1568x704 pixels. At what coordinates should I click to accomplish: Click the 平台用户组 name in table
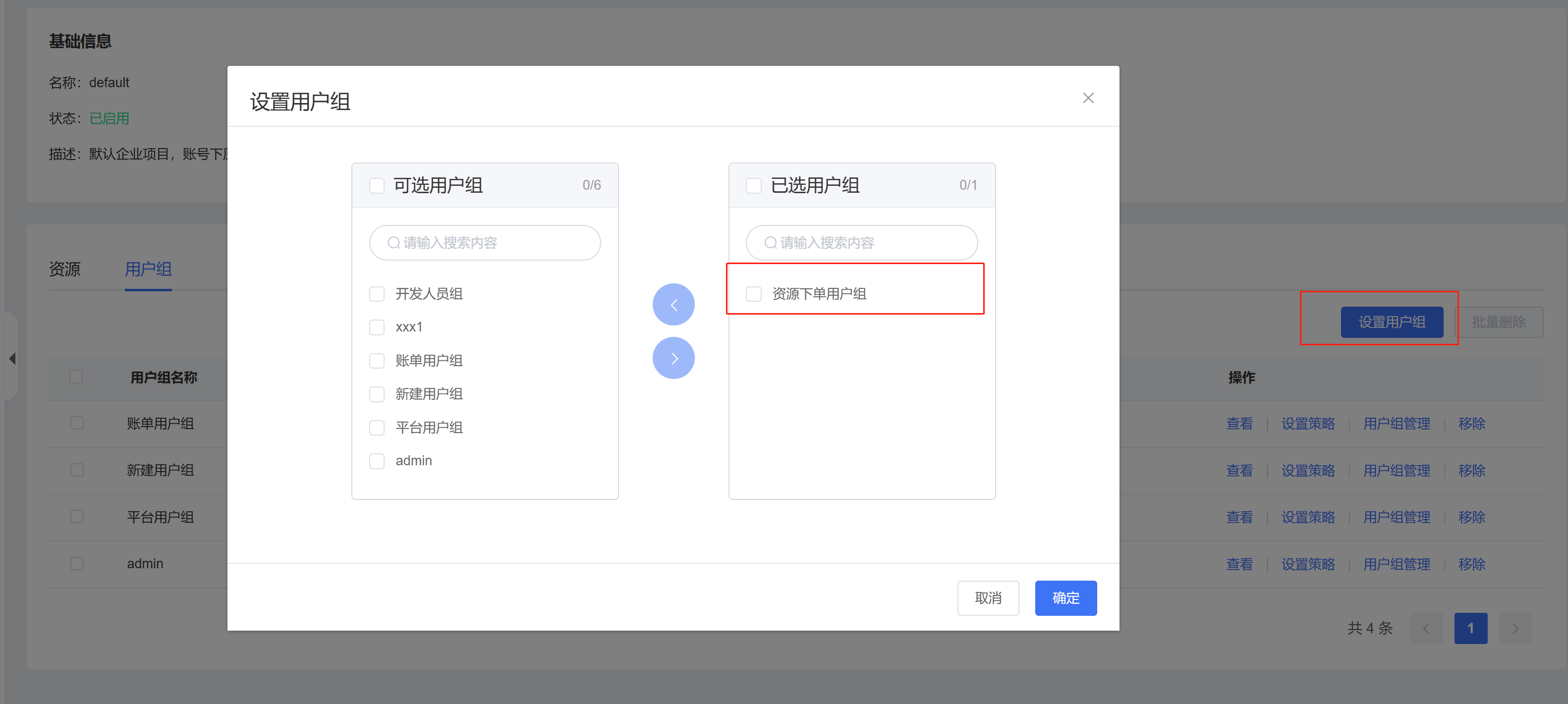(x=160, y=517)
